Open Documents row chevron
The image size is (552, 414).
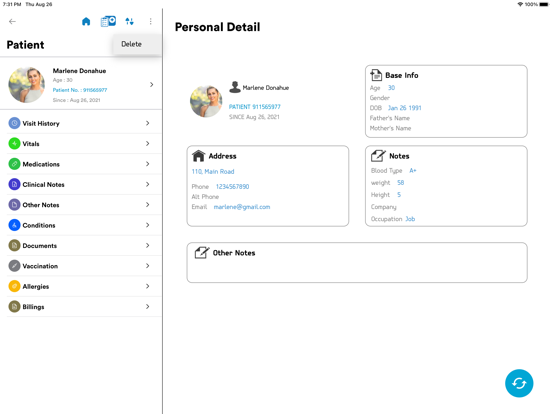click(148, 246)
